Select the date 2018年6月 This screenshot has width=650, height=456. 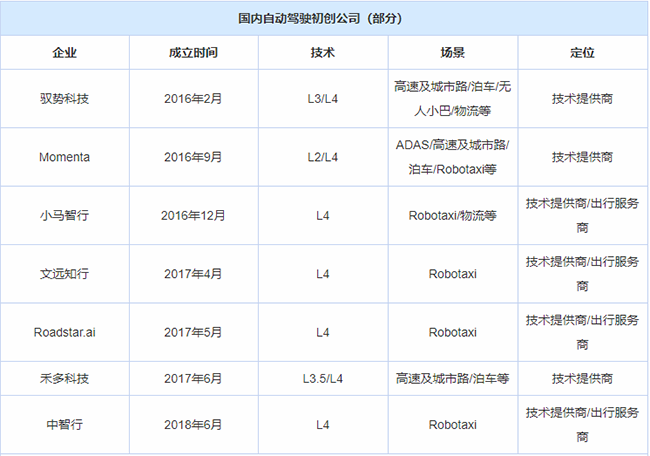pyautogui.click(x=193, y=425)
